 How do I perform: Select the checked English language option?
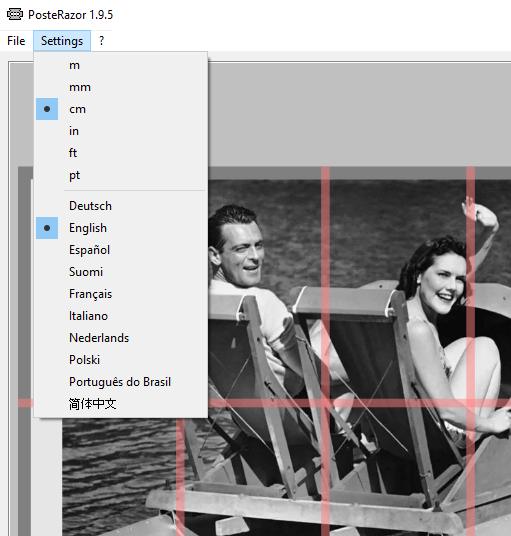(121, 228)
